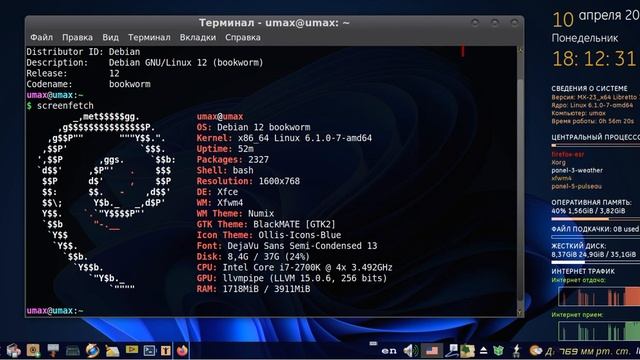Click the 'RAM: 1718MiB / 3911MiB' line

253,289
